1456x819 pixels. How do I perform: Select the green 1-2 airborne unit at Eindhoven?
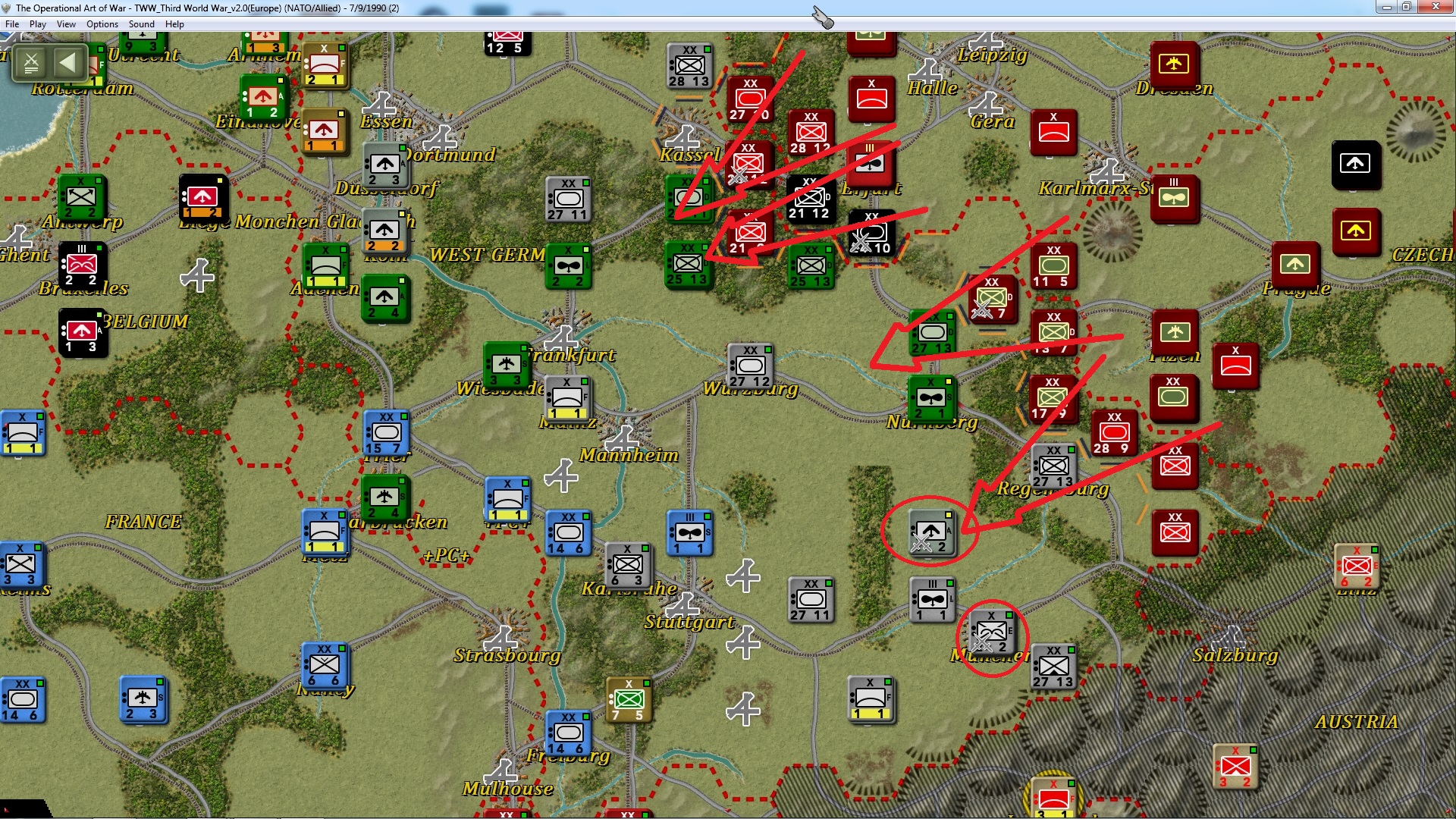263,98
